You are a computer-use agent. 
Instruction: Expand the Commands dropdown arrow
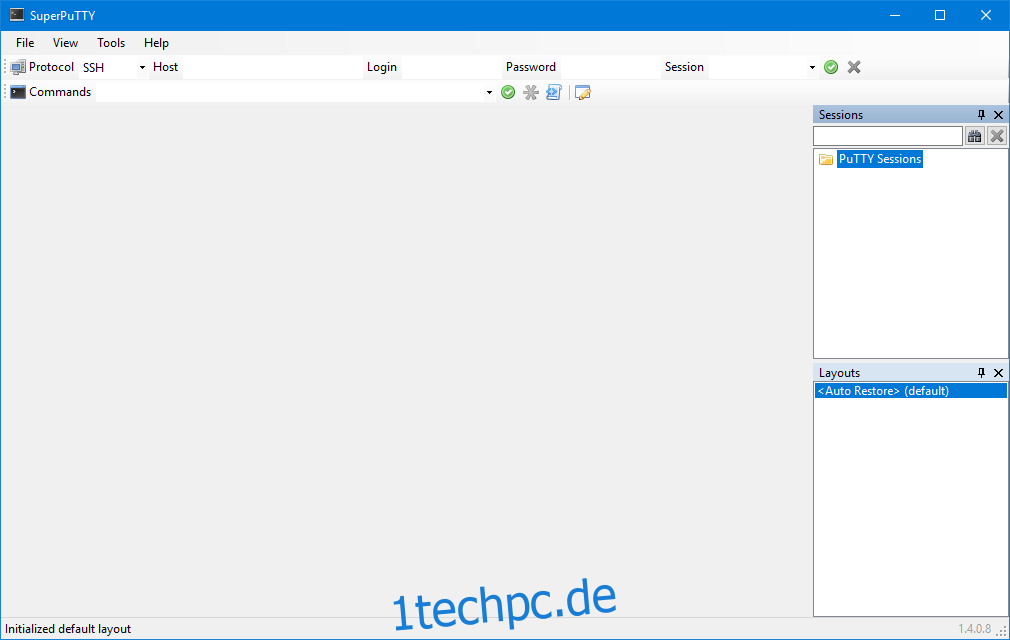[489, 93]
